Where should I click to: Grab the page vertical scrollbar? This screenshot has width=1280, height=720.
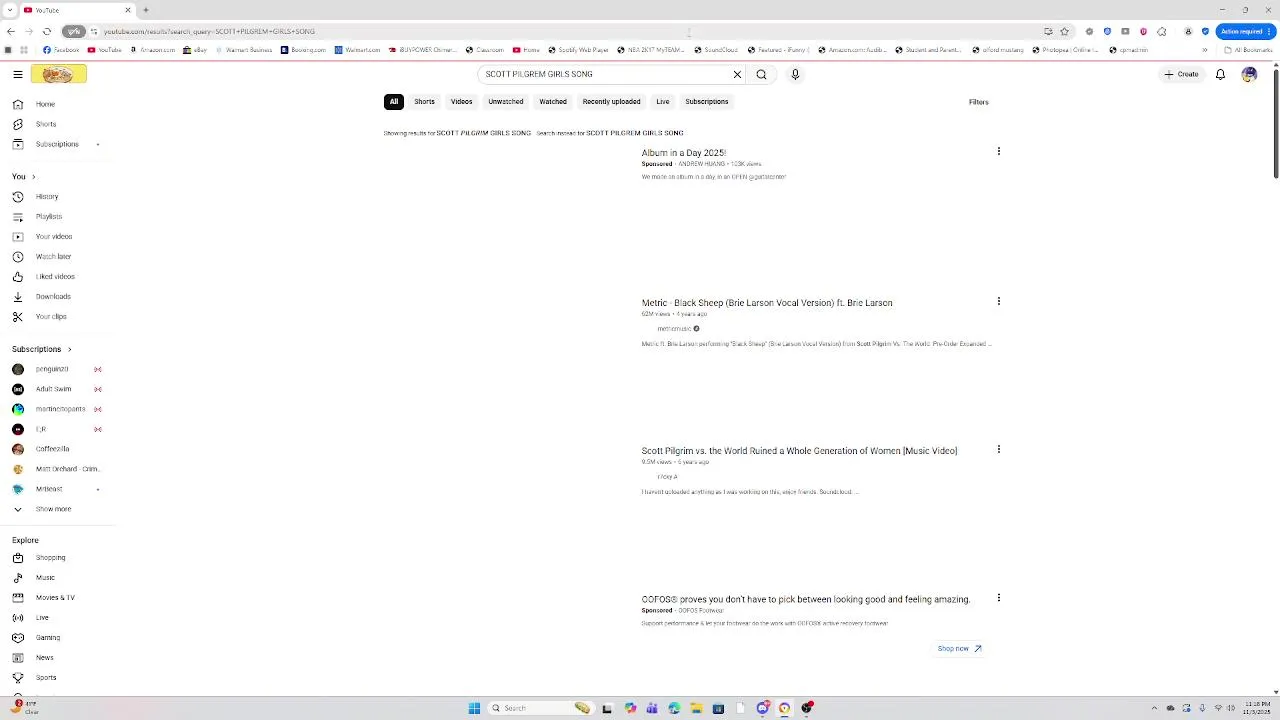tap(1276, 126)
